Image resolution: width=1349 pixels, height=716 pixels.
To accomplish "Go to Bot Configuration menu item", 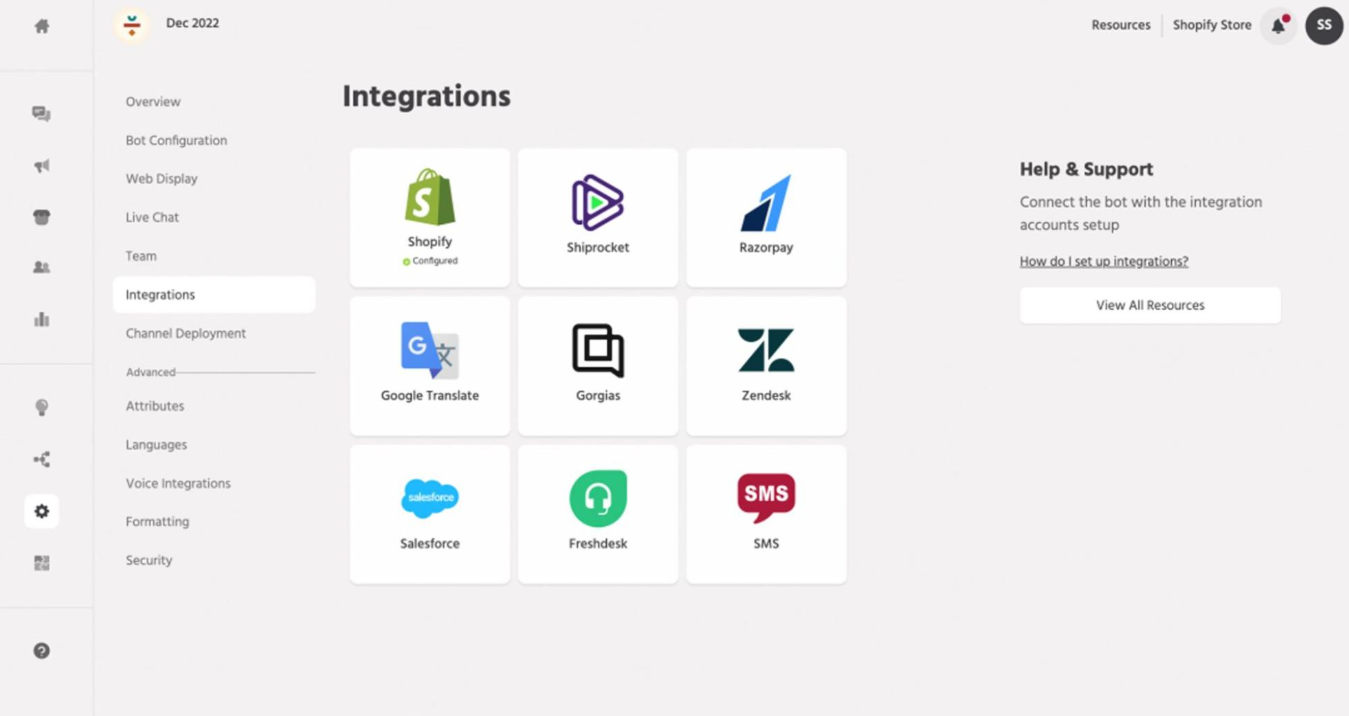I will click(176, 141).
